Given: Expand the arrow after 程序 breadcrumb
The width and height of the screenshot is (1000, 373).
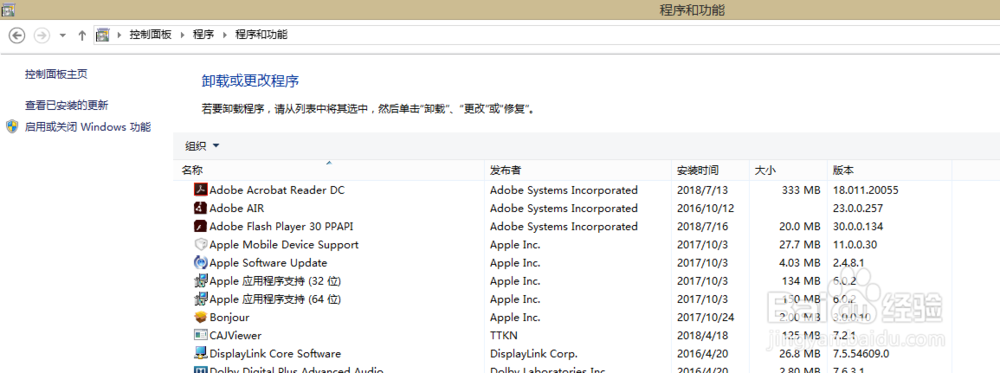Looking at the screenshot, I should pos(224,35).
